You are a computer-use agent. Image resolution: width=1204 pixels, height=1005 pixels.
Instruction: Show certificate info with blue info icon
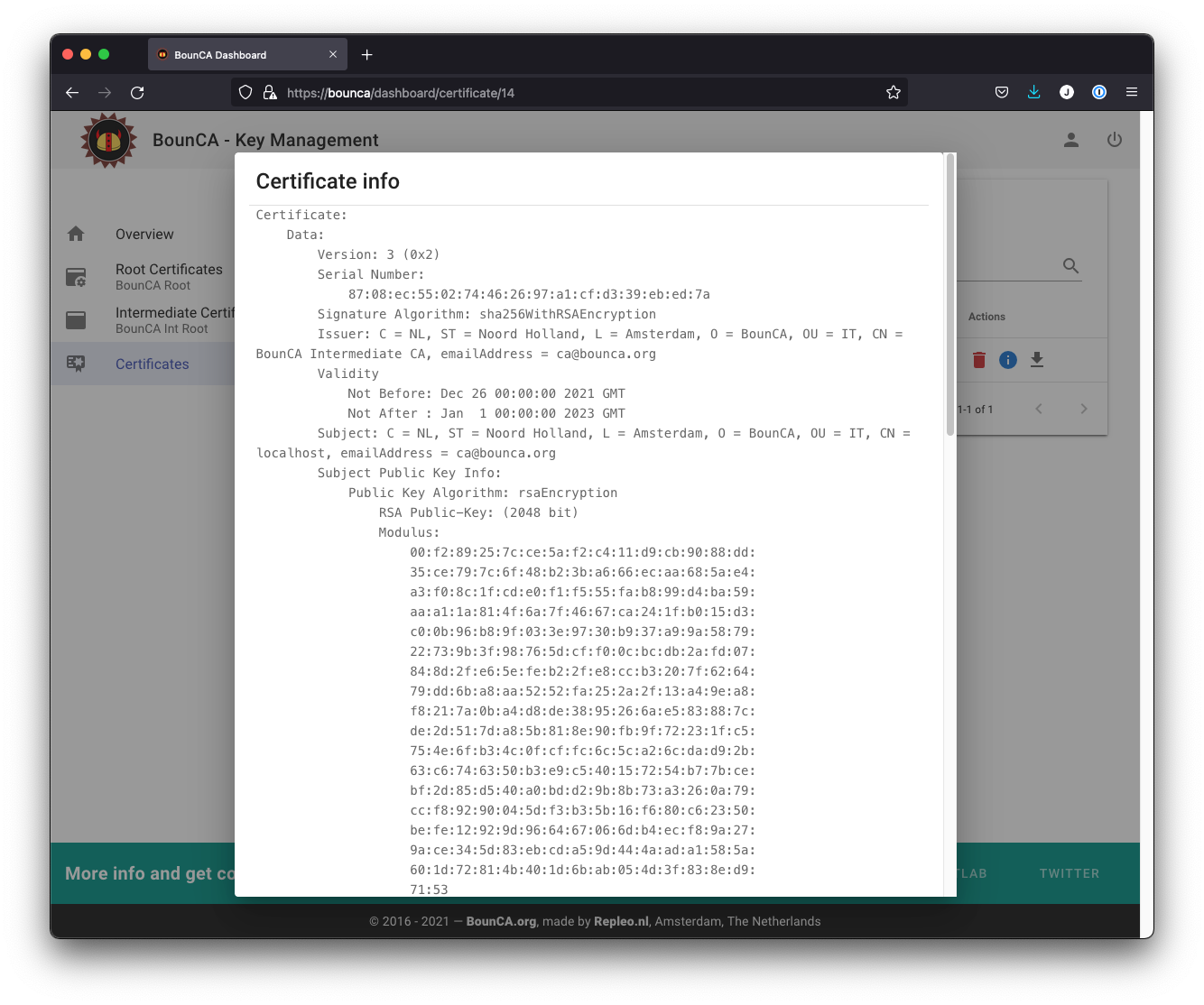1008,360
